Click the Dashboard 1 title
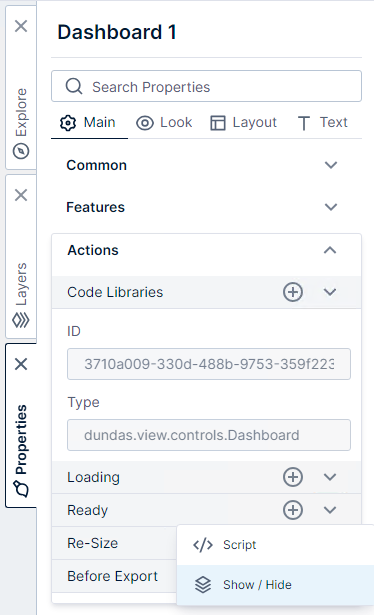 [117, 32]
